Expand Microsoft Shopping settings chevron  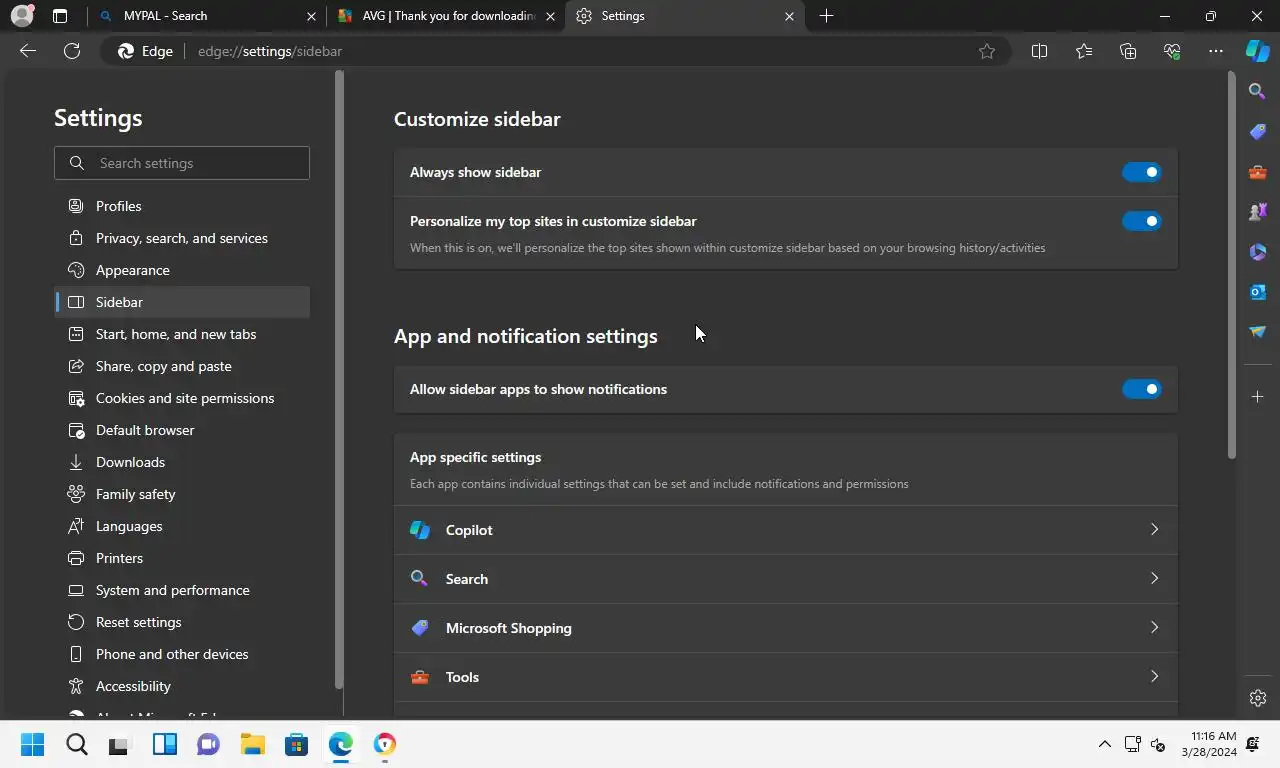tap(1154, 627)
